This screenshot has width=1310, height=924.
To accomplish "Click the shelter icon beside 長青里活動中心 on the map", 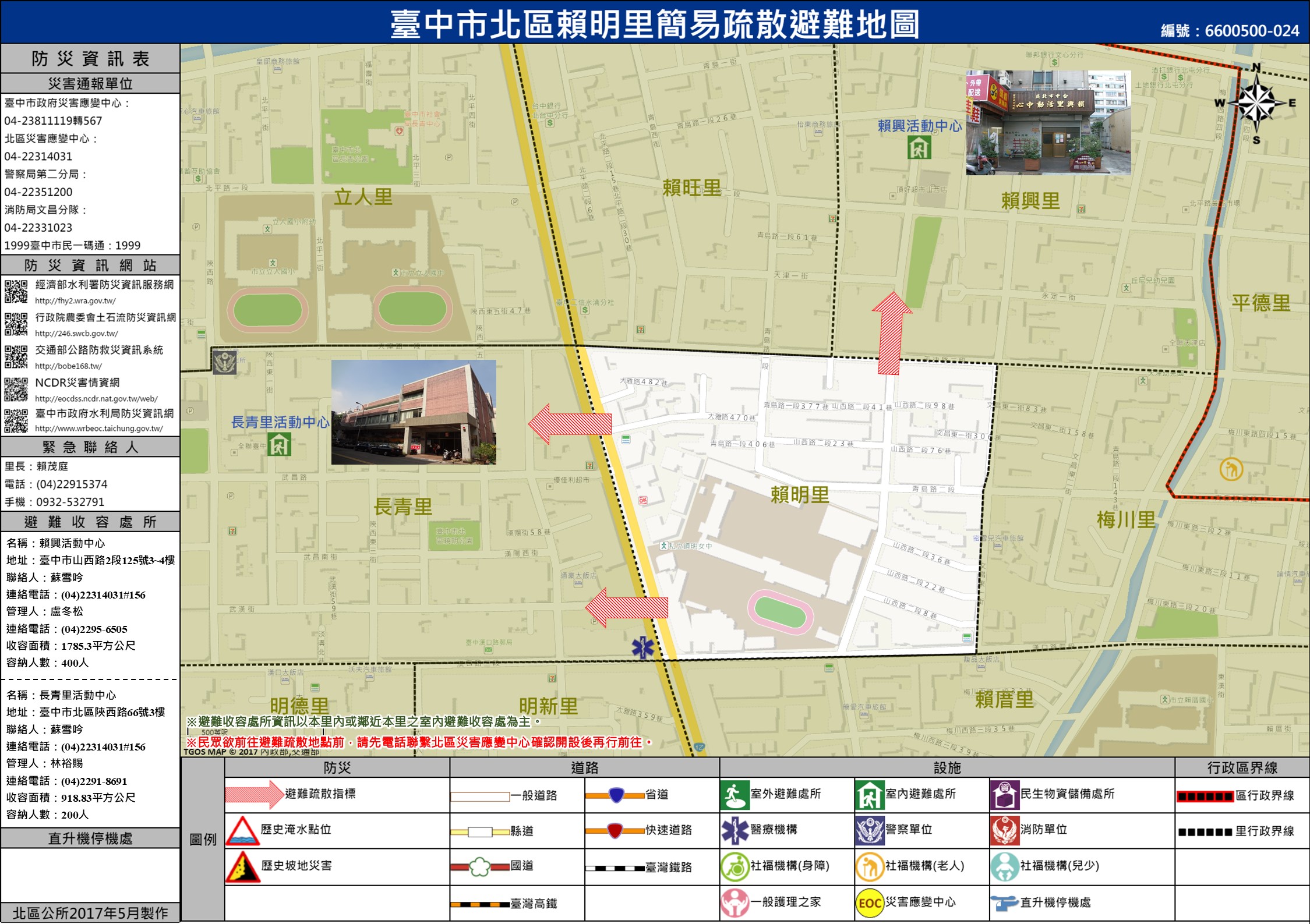I will point(279,444).
